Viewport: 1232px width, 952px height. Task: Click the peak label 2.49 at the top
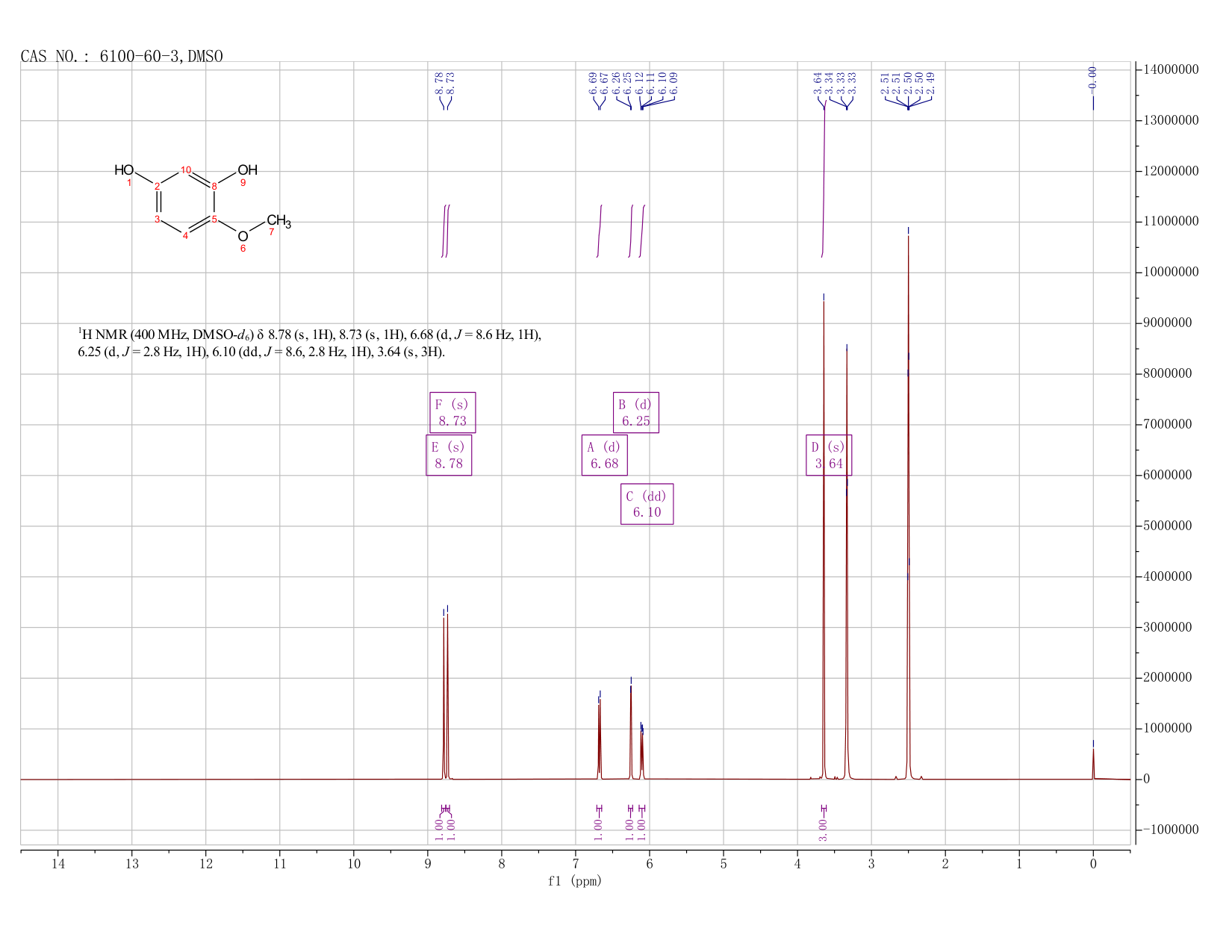[930, 82]
